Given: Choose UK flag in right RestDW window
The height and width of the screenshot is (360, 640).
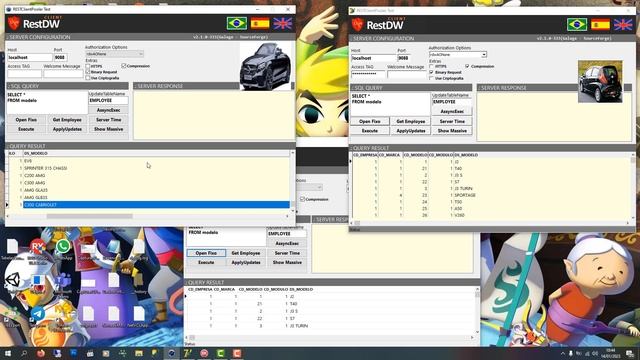Looking at the screenshot, I should pyautogui.click(x=623, y=24).
